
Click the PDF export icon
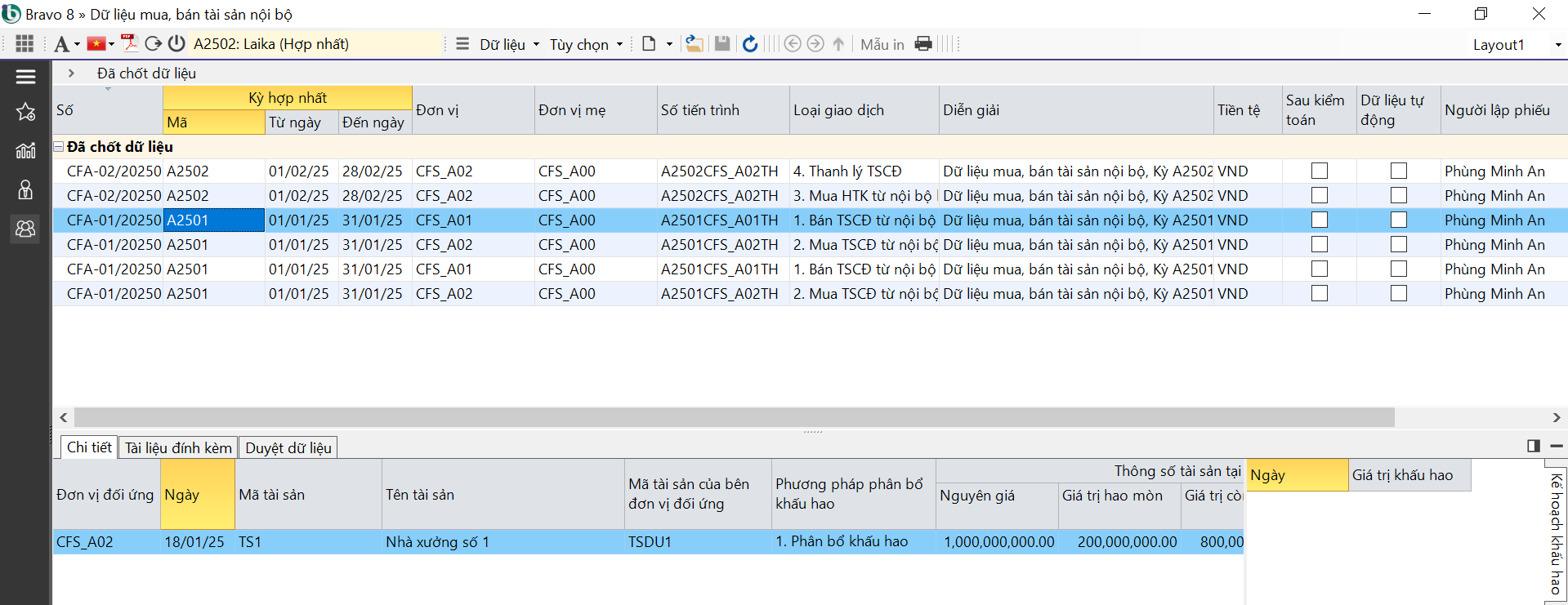[x=129, y=43]
